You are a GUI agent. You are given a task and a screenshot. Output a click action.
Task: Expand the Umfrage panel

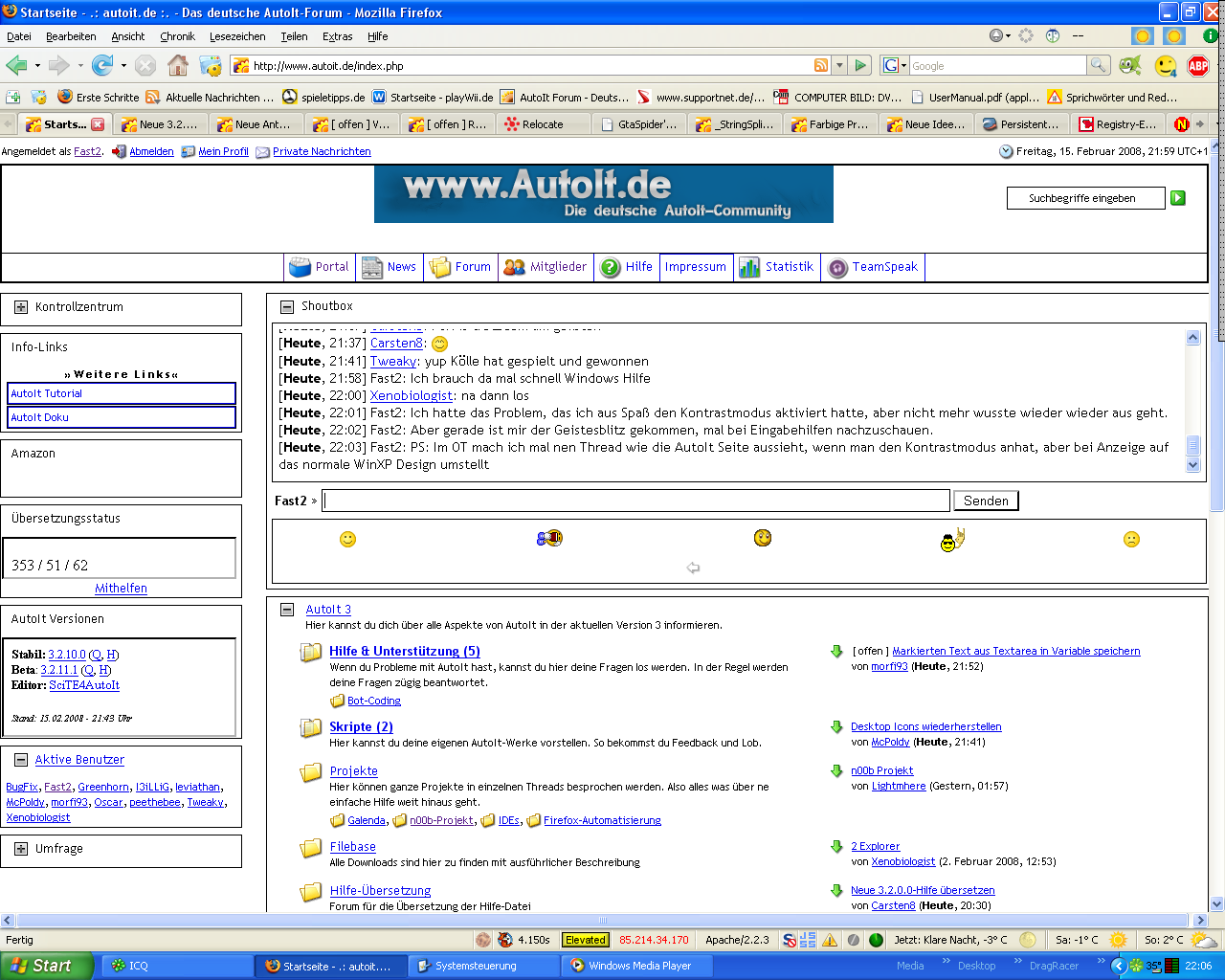(21, 849)
